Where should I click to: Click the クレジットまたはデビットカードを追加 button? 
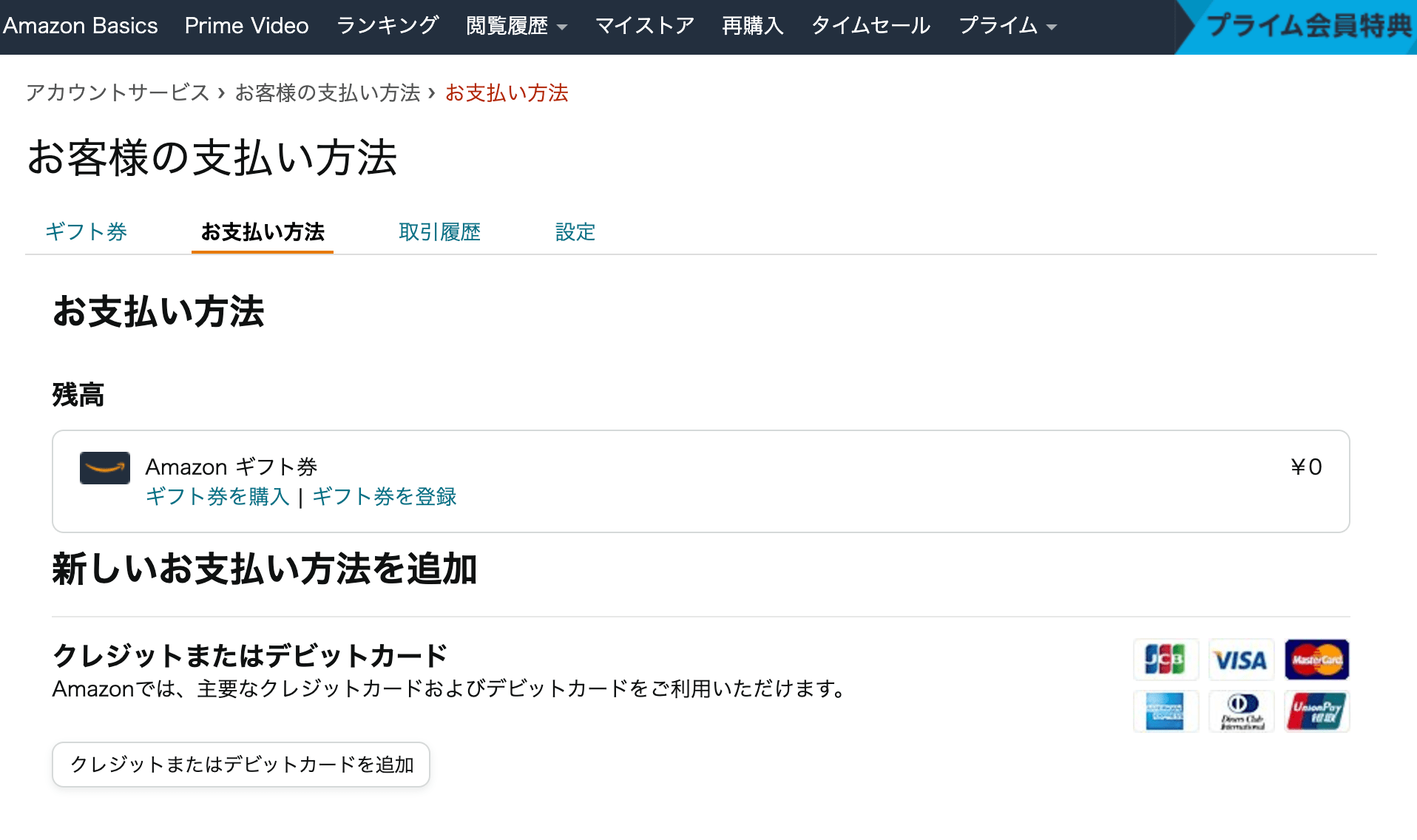tap(241, 765)
